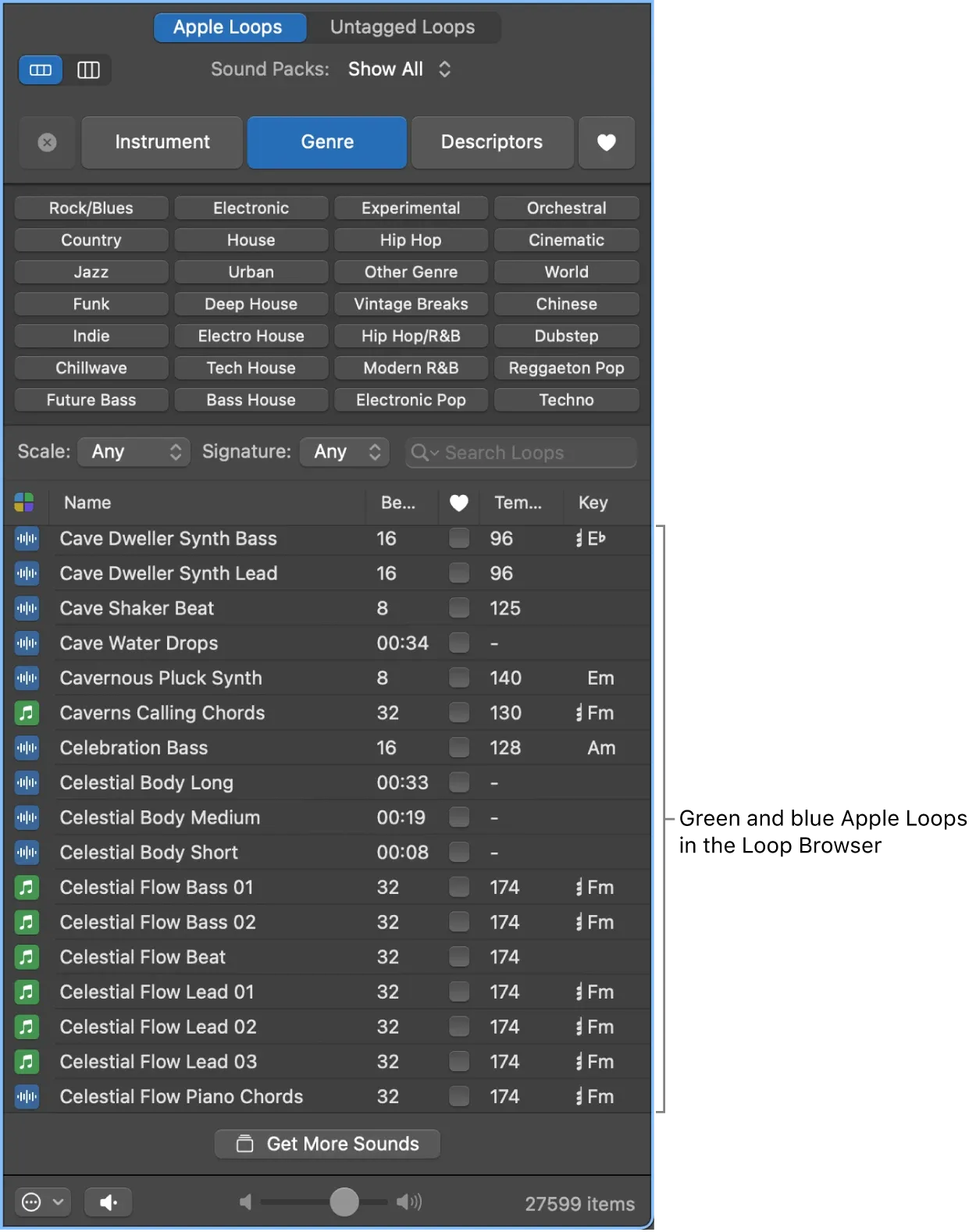Favorite Celestial Flow Lead 03
Screen dimensions: 976x1232
(459, 1062)
